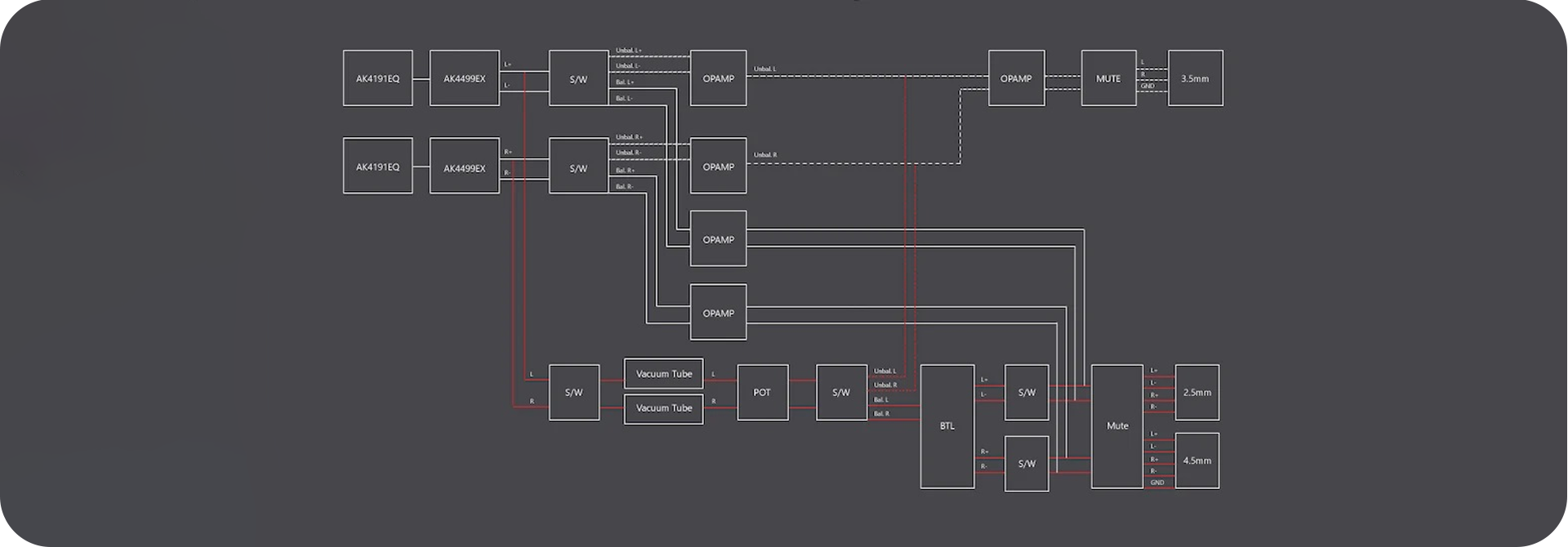Select the S/W block beside BTL's R+ output

pos(1027,464)
